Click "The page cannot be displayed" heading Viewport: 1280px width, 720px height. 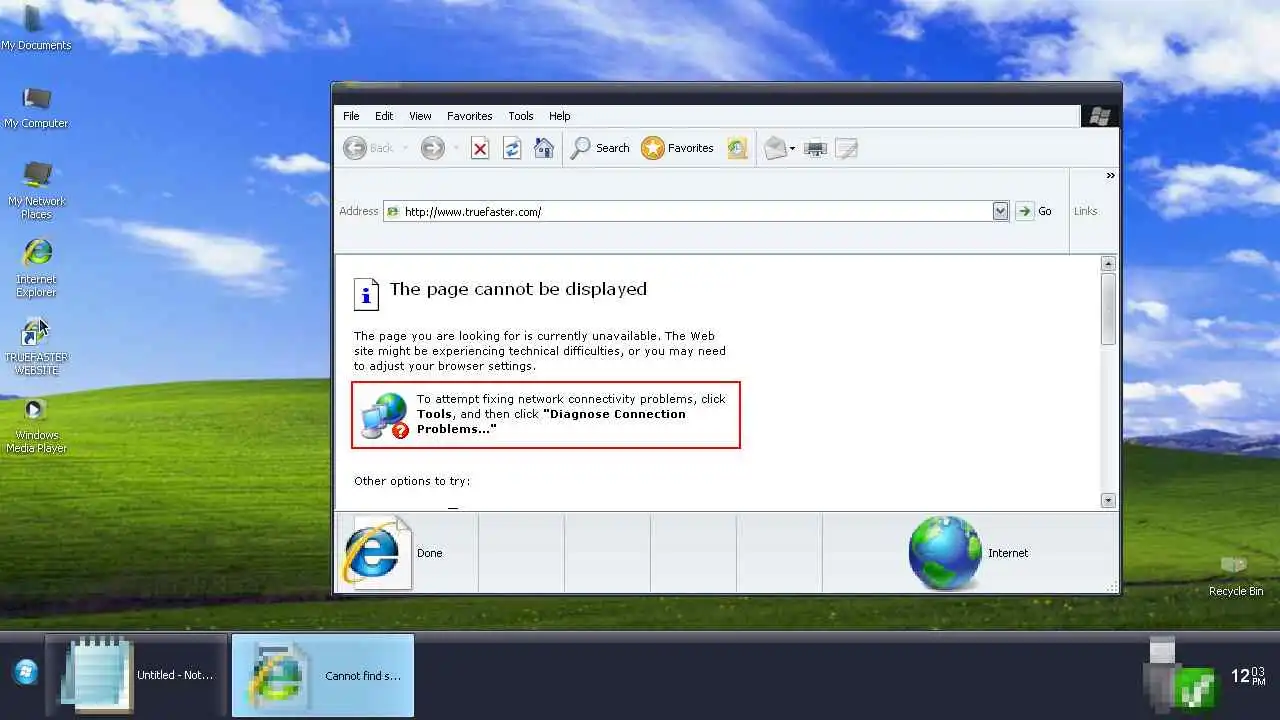518,289
